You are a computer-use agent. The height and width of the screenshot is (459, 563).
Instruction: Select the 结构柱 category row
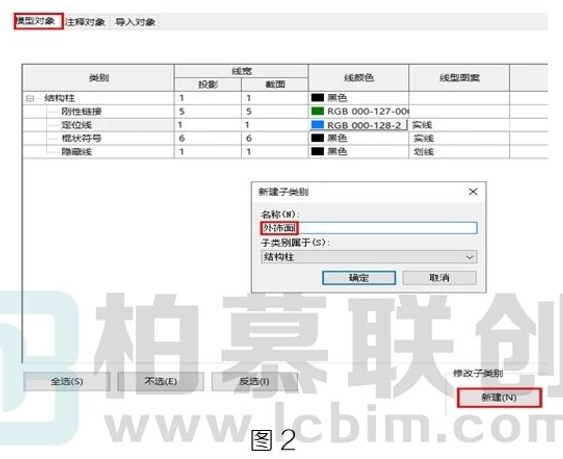[59, 98]
